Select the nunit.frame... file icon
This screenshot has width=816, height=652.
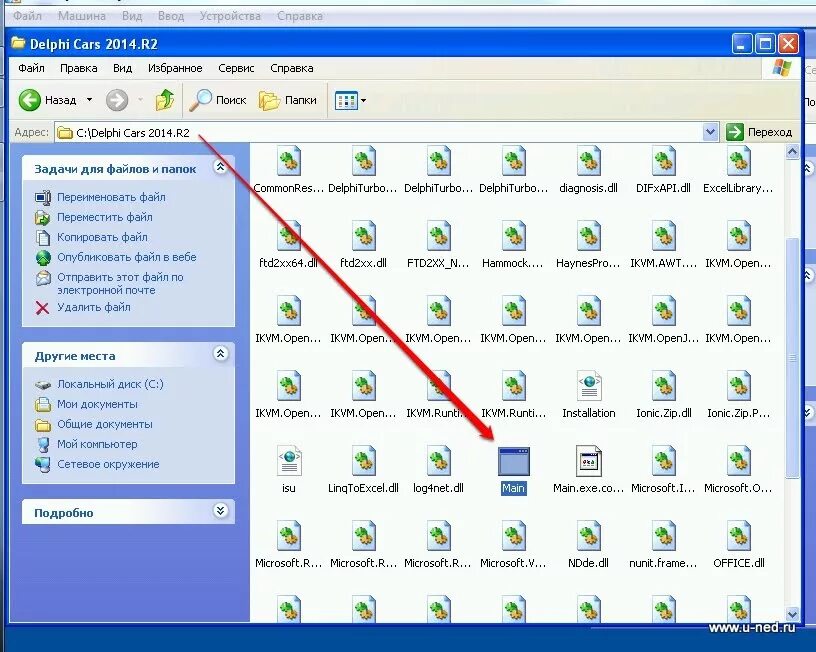click(664, 536)
